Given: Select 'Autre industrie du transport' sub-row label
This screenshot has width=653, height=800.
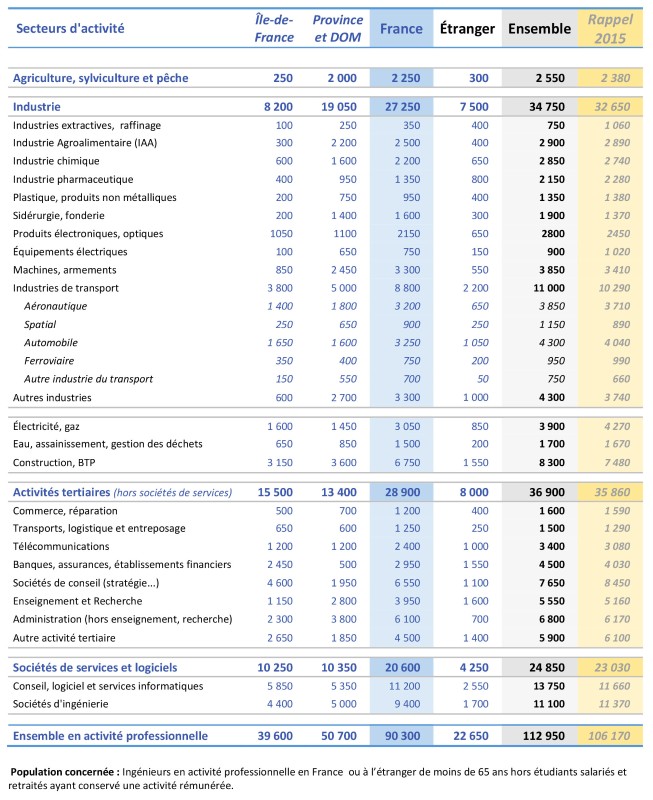Looking at the screenshot, I should point(89,379).
